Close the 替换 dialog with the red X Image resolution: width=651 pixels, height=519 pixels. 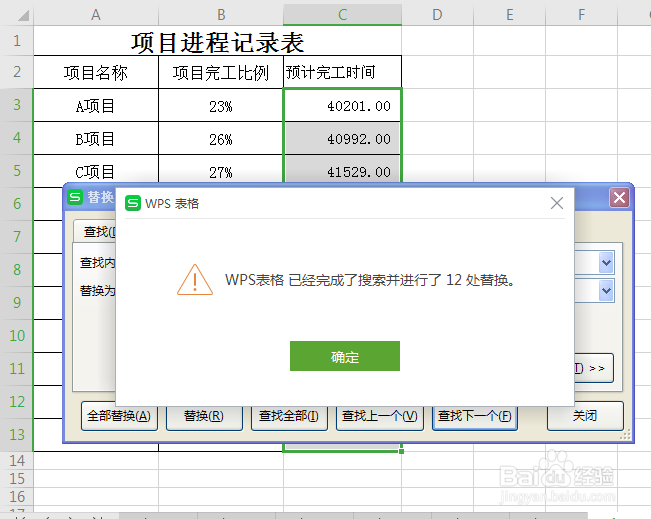click(x=619, y=197)
